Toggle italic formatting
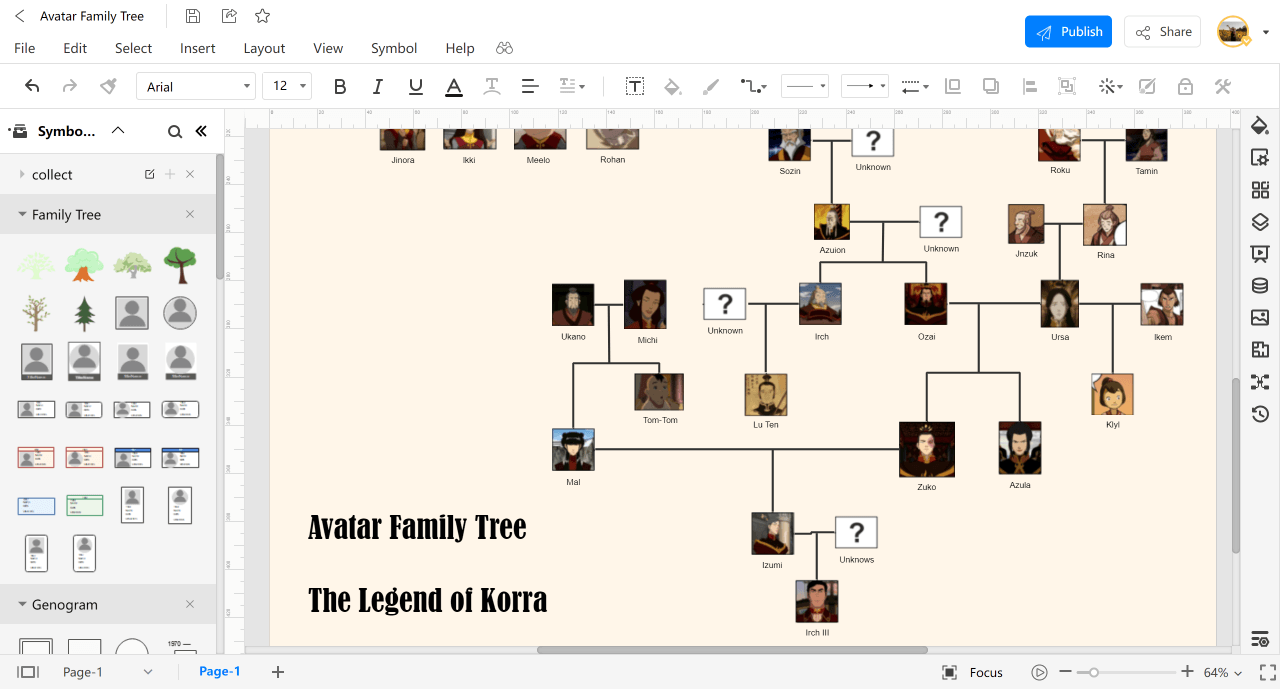Screen dimensions: 1280x689 coord(378,86)
